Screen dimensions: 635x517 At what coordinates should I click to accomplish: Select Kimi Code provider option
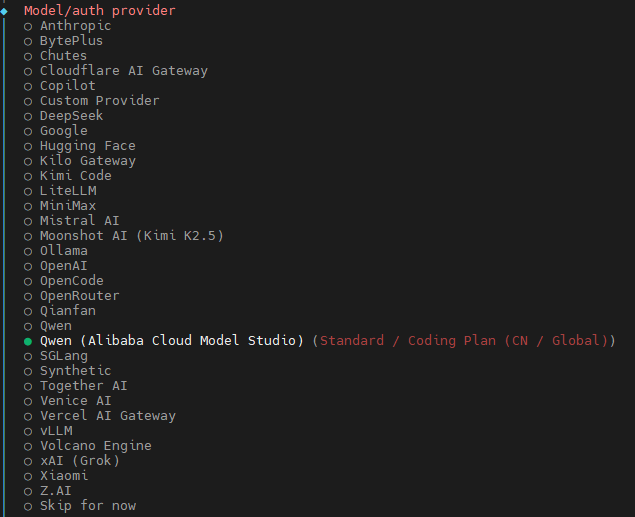[67, 176]
